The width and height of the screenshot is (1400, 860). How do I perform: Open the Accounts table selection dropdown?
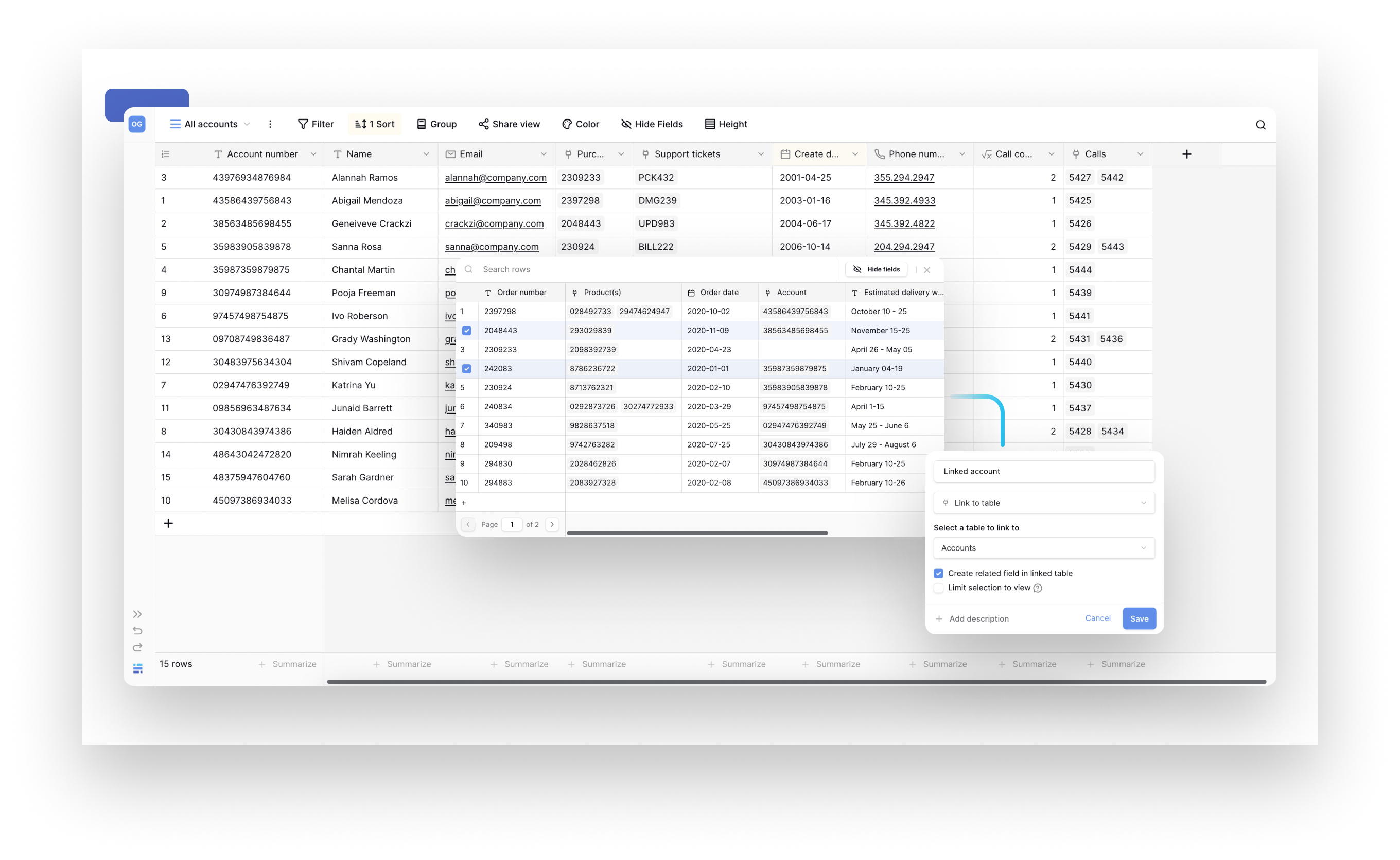click(x=1044, y=548)
